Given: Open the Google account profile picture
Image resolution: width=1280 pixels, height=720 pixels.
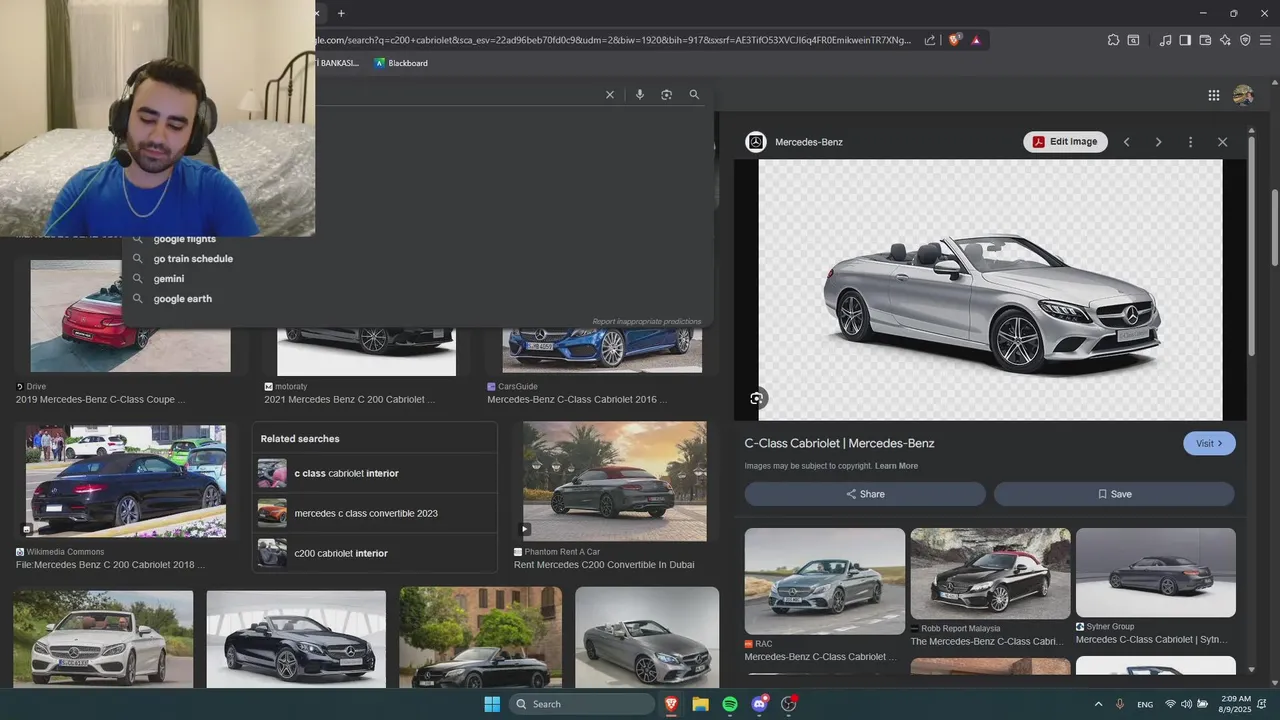Looking at the screenshot, I should coord(1243,95).
